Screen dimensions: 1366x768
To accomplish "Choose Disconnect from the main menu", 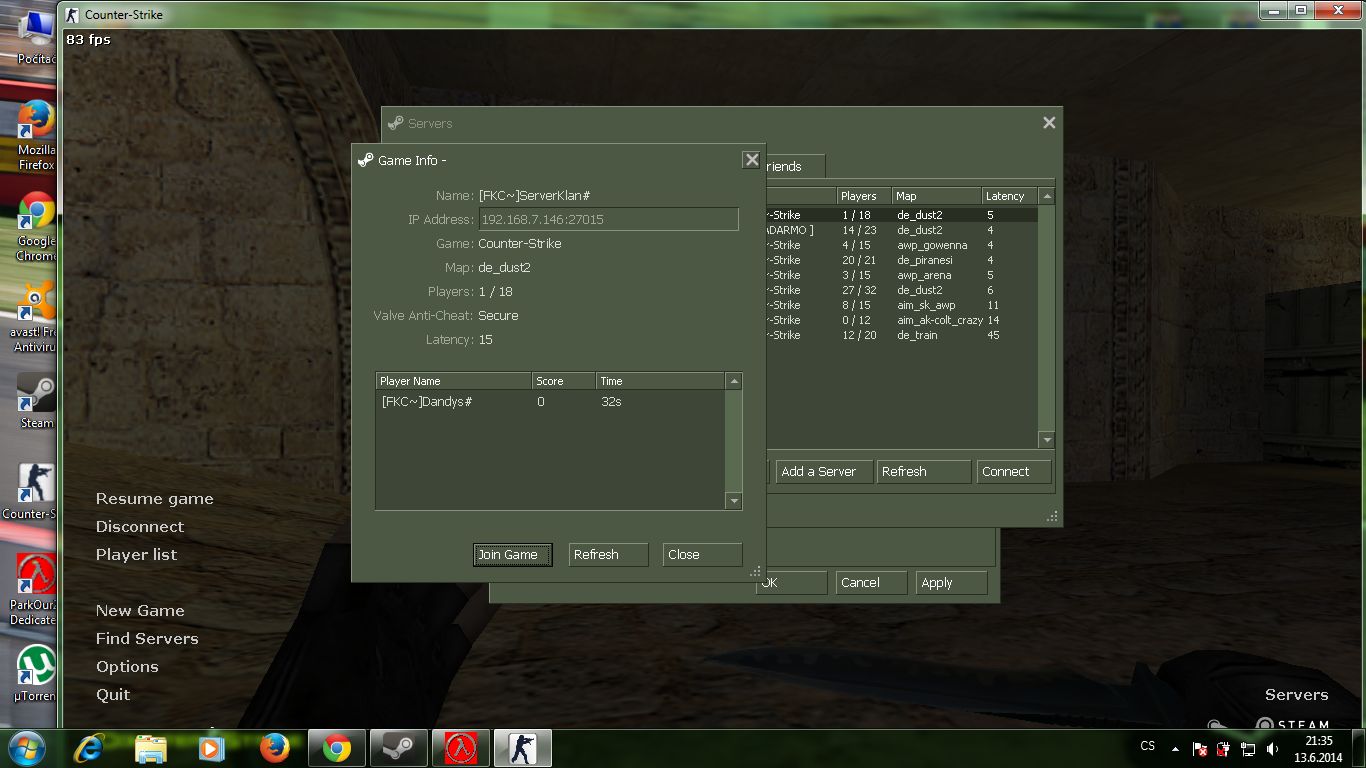I will (140, 527).
